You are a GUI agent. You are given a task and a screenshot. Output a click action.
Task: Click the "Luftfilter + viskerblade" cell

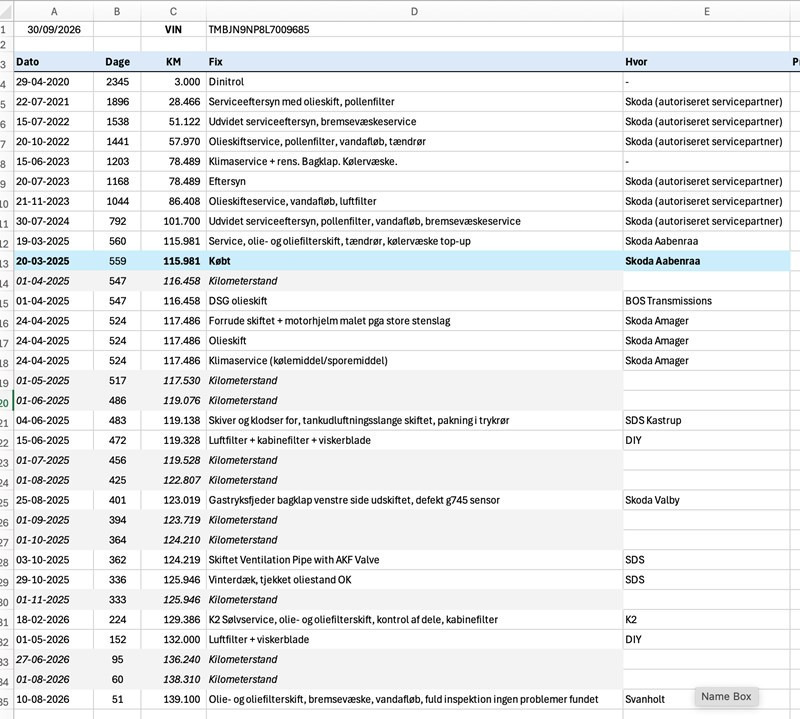pos(414,639)
